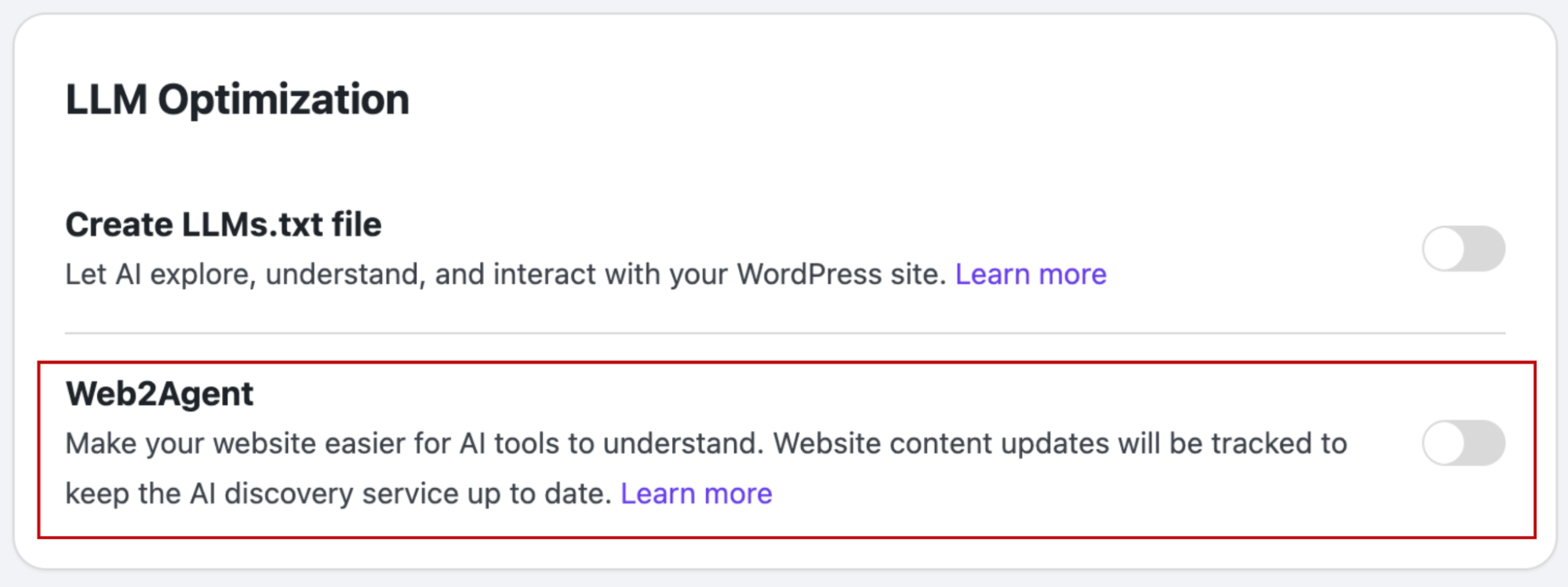Open Learn more link for LLMs.txt file
1568x587 pixels.
tap(1030, 275)
